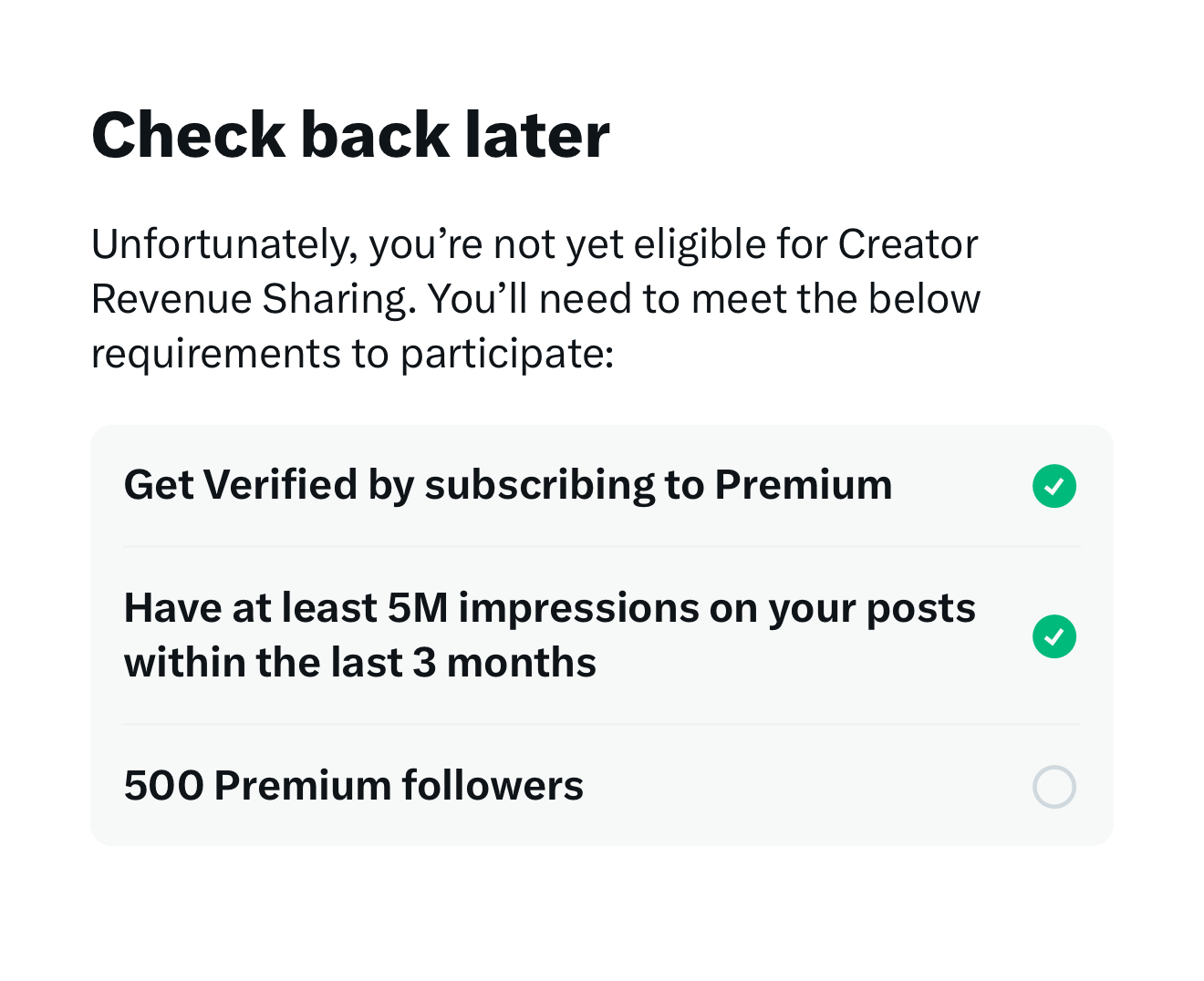Screen dimensions: 1204x981
Task: Click the green checkmark beside Get Verified
Action: point(1054,486)
